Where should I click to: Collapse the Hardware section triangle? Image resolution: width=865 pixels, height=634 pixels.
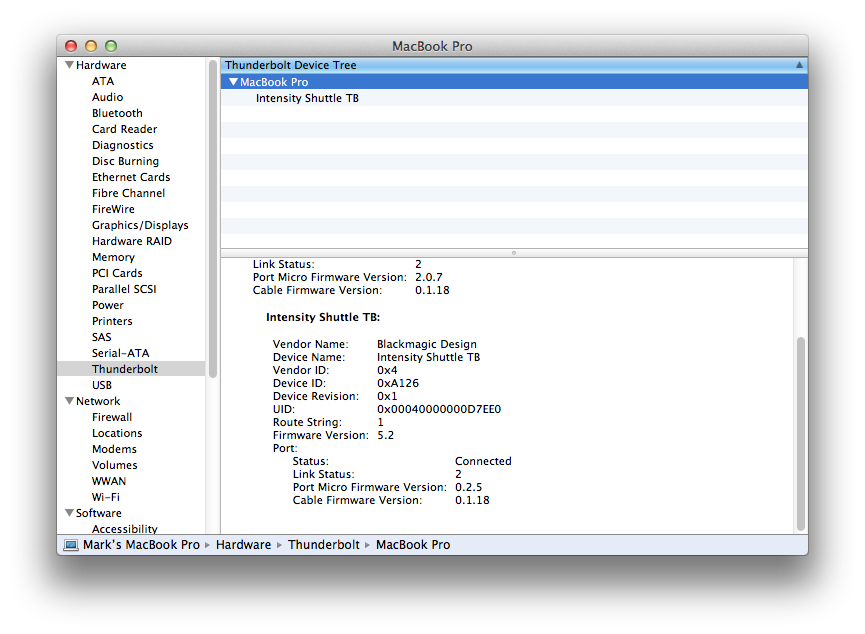[x=70, y=65]
